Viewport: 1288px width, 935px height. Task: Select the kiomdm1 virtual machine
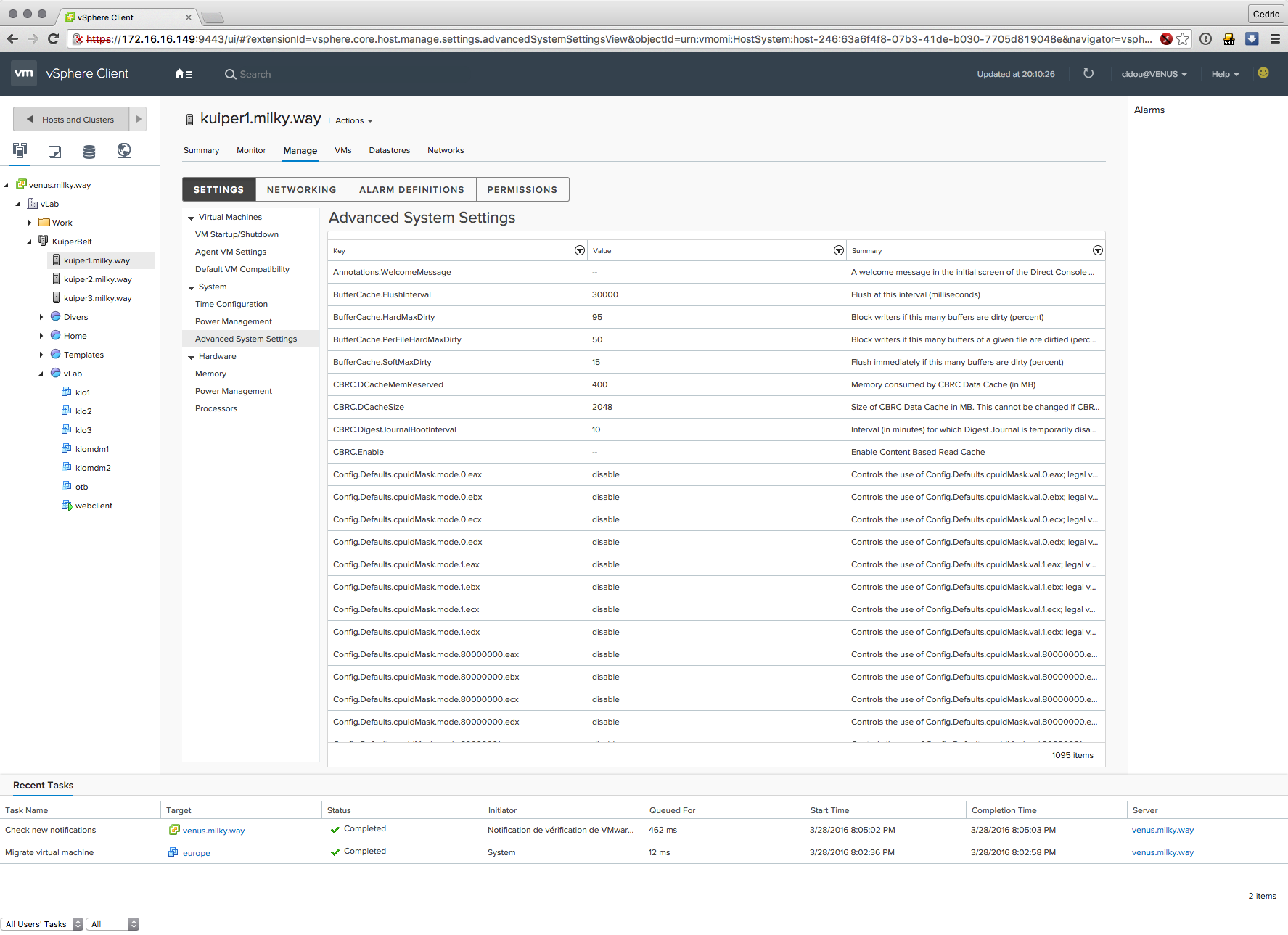pos(91,449)
